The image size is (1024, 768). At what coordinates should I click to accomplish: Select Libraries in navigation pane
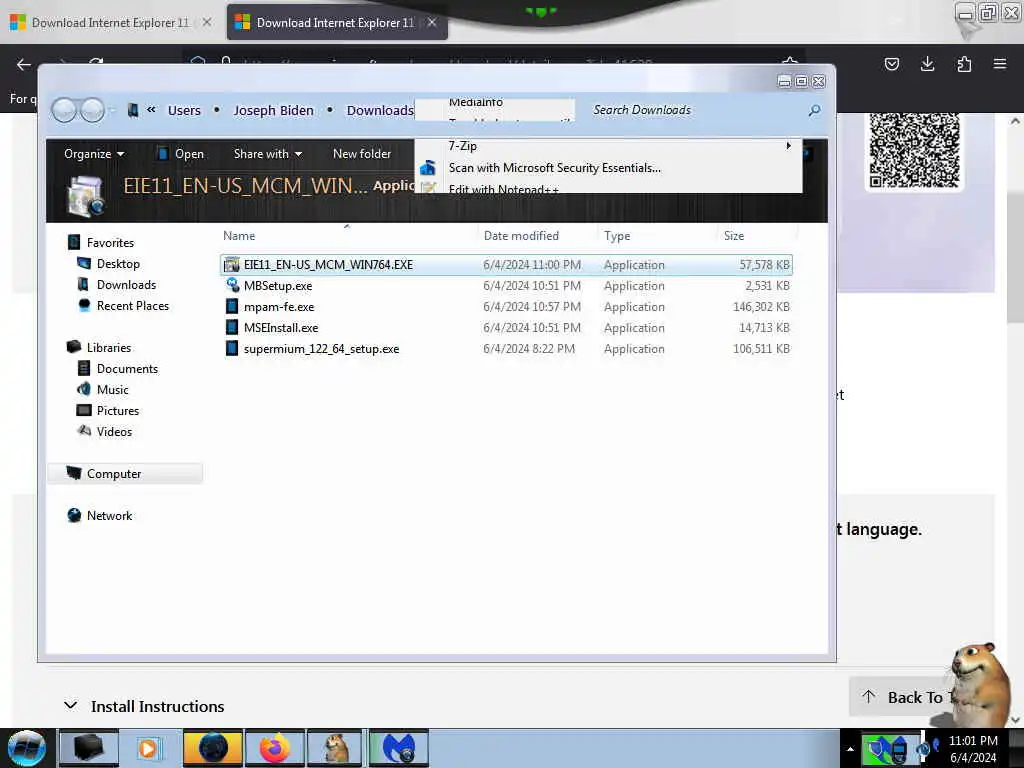[108, 347]
